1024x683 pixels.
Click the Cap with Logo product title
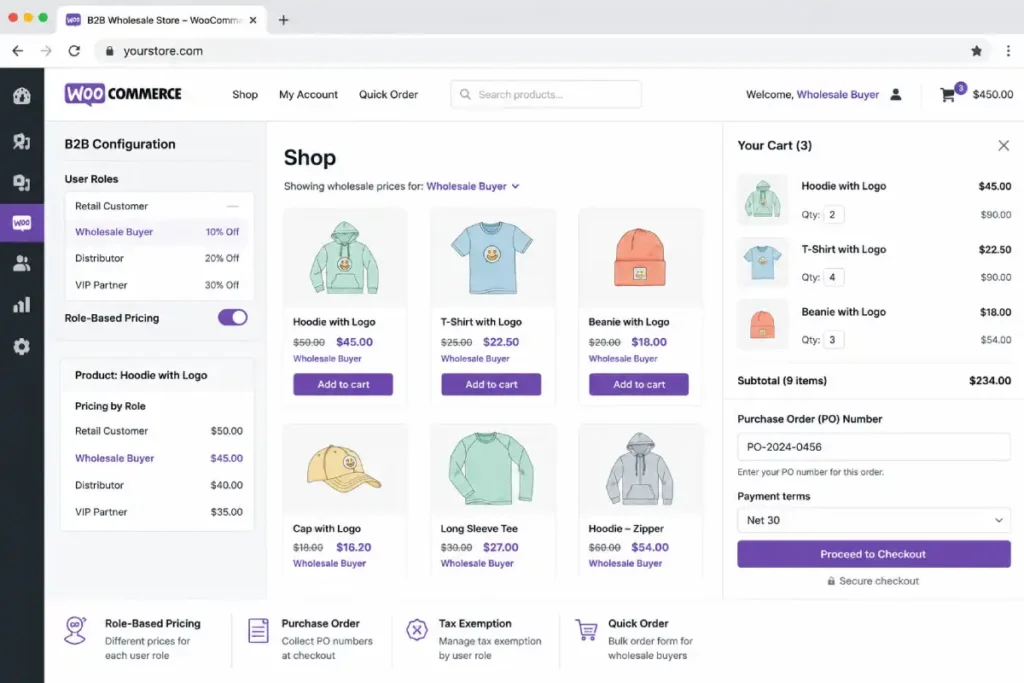[x=327, y=529]
